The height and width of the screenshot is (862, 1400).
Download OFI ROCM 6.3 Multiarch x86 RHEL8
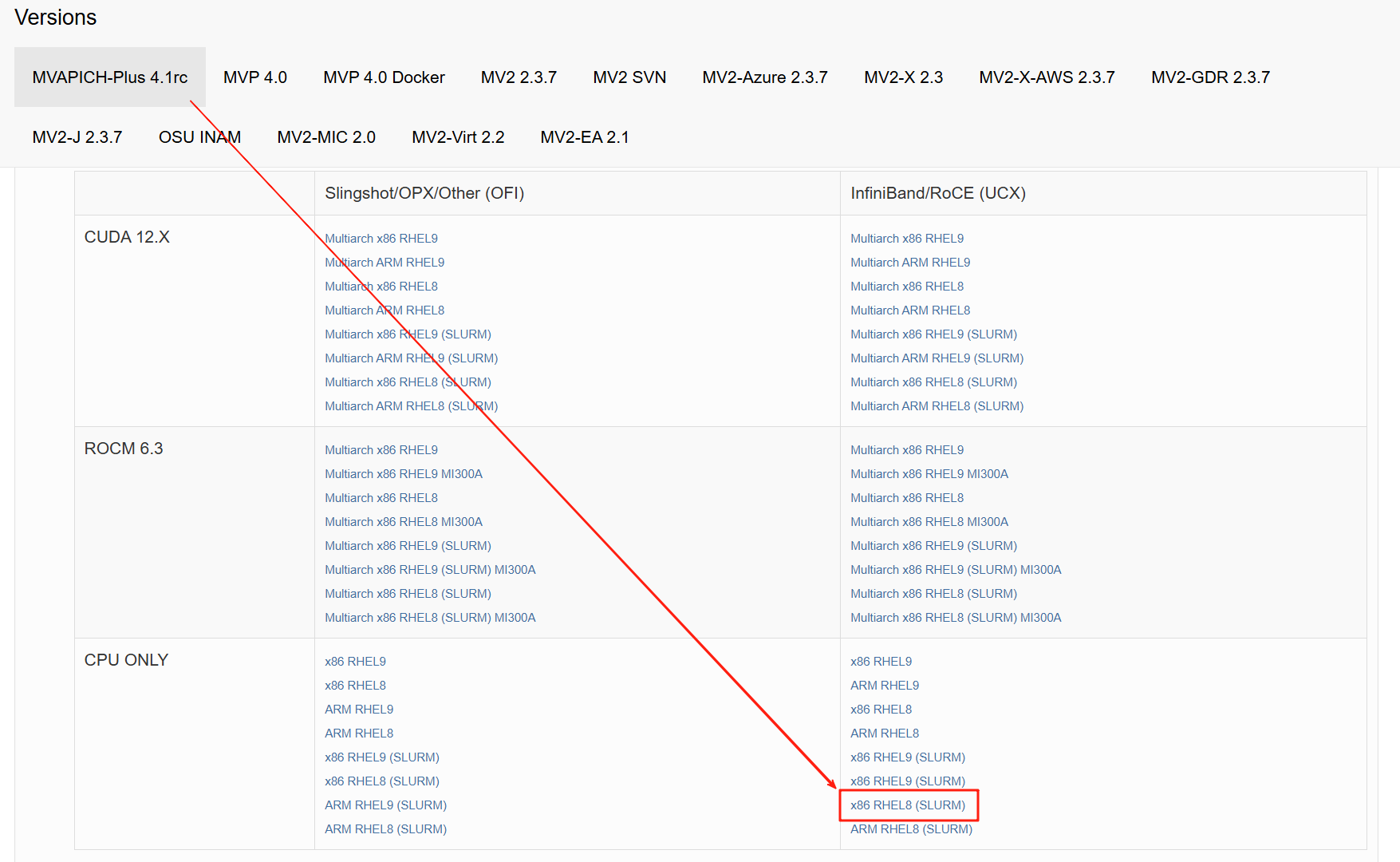pos(381,498)
